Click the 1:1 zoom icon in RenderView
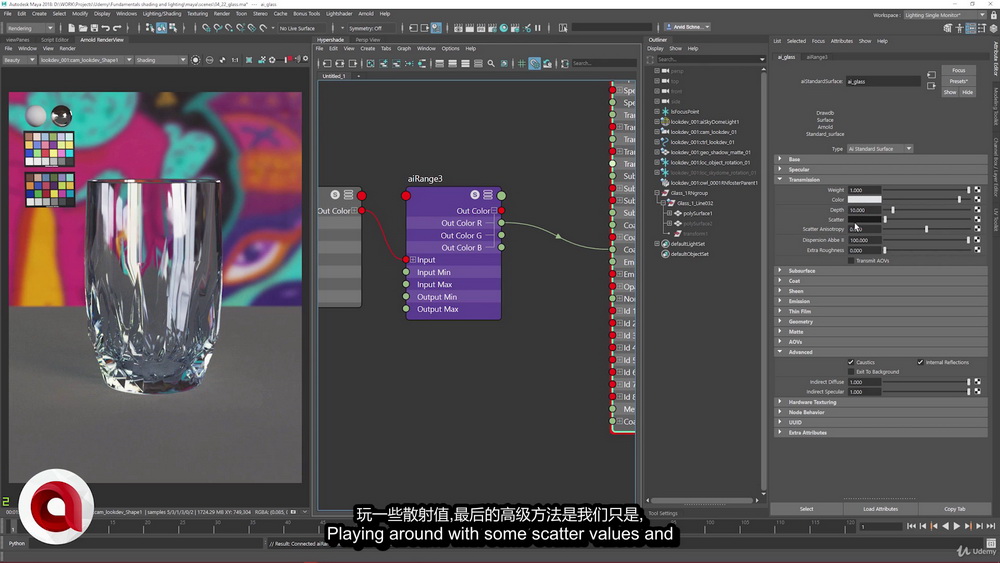Screen dimensions: 1000x563 (235, 60)
